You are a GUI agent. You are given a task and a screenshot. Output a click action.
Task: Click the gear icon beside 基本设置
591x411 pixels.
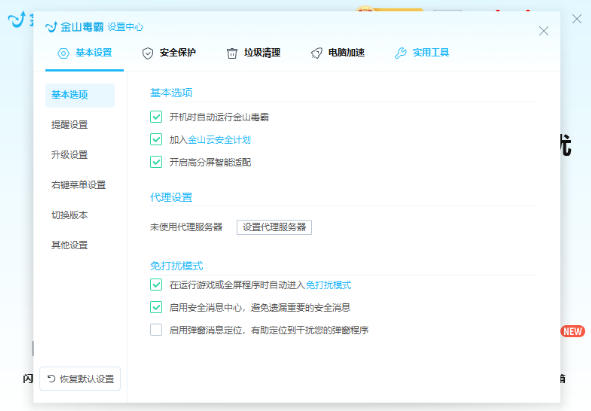tap(63, 53)
